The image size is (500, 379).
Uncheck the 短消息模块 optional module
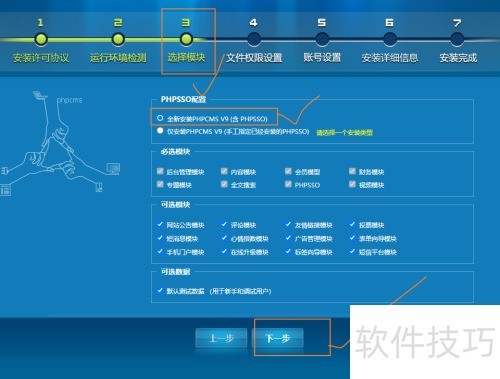pyautogui.click(x=160, y=238)
